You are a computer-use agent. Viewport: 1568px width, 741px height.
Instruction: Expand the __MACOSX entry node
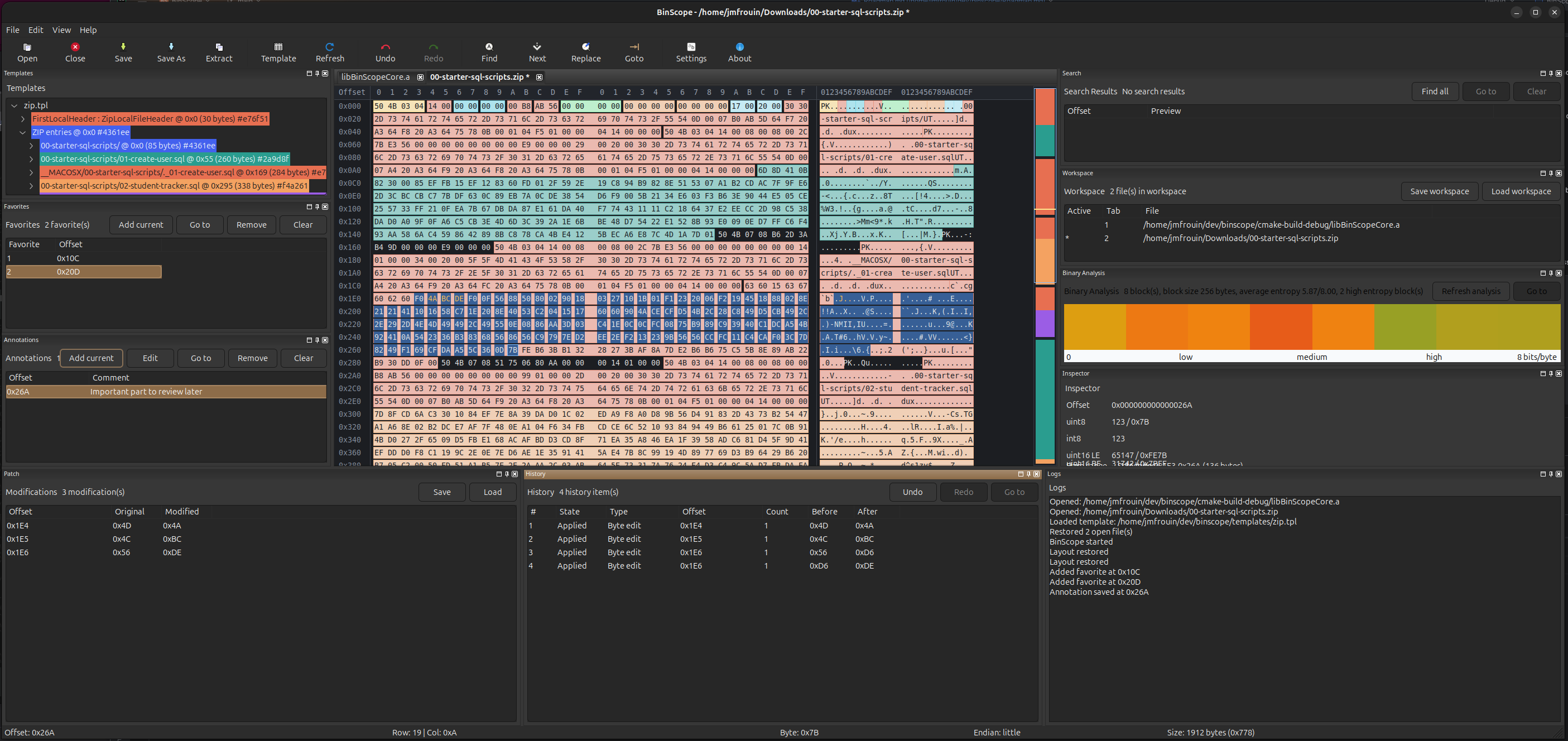click(31, 172)
